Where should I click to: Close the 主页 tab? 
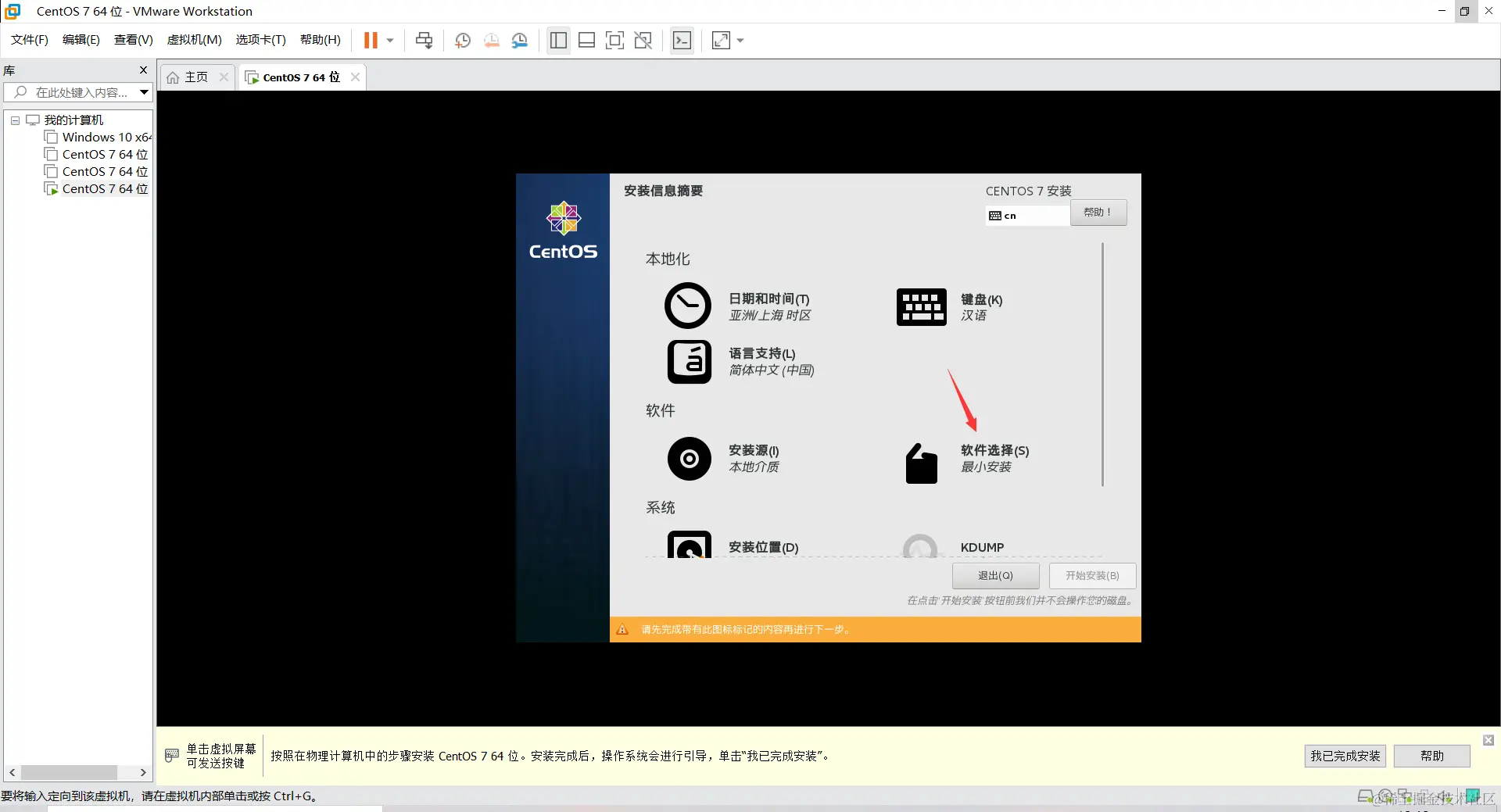tap(224, 77)
